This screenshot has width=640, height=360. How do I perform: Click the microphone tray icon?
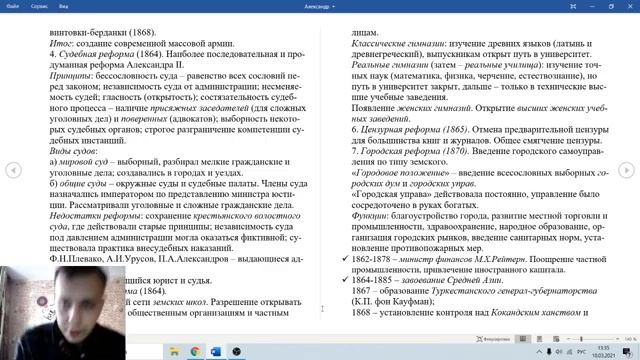click(x=549, y=351)
